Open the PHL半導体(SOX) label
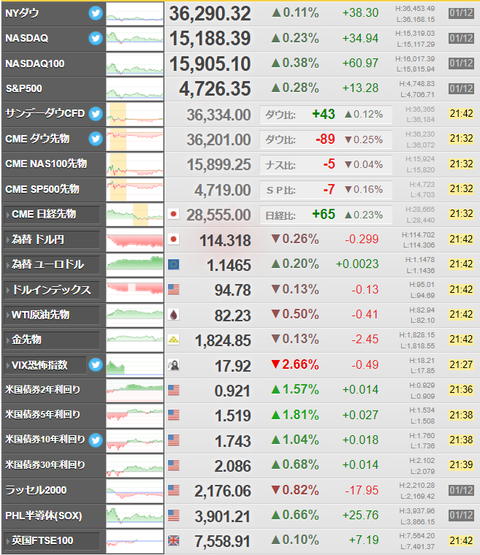The image size is (480, 555). point(44,516)
